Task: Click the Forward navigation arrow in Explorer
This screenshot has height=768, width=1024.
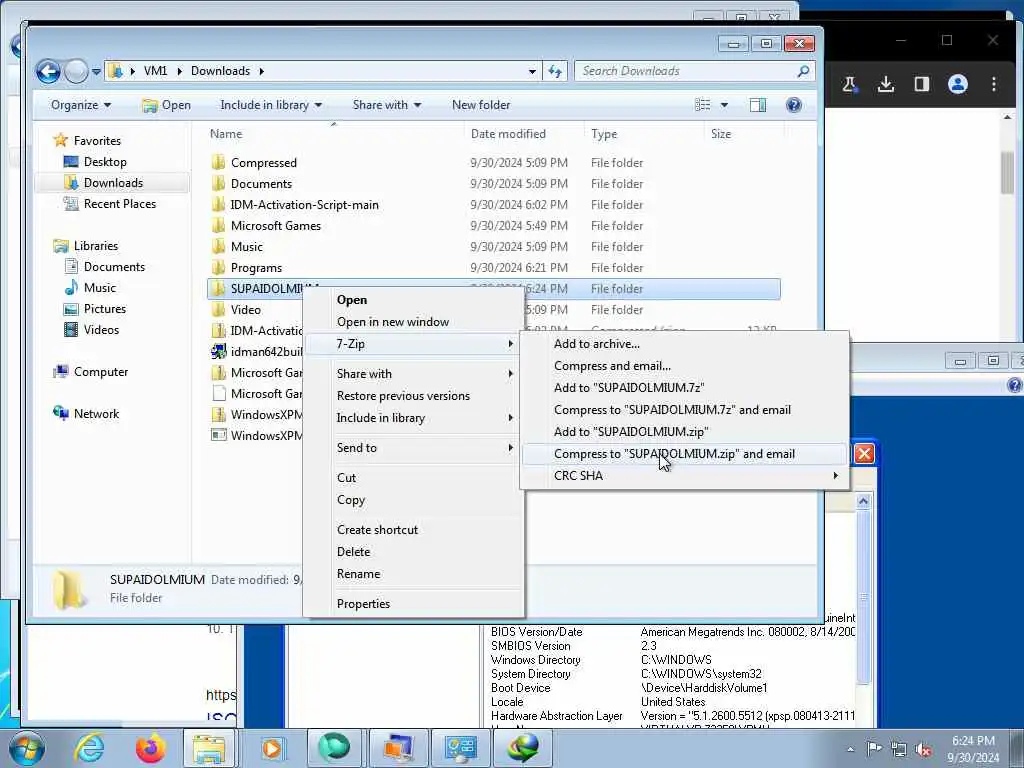Action: point(76,71)
